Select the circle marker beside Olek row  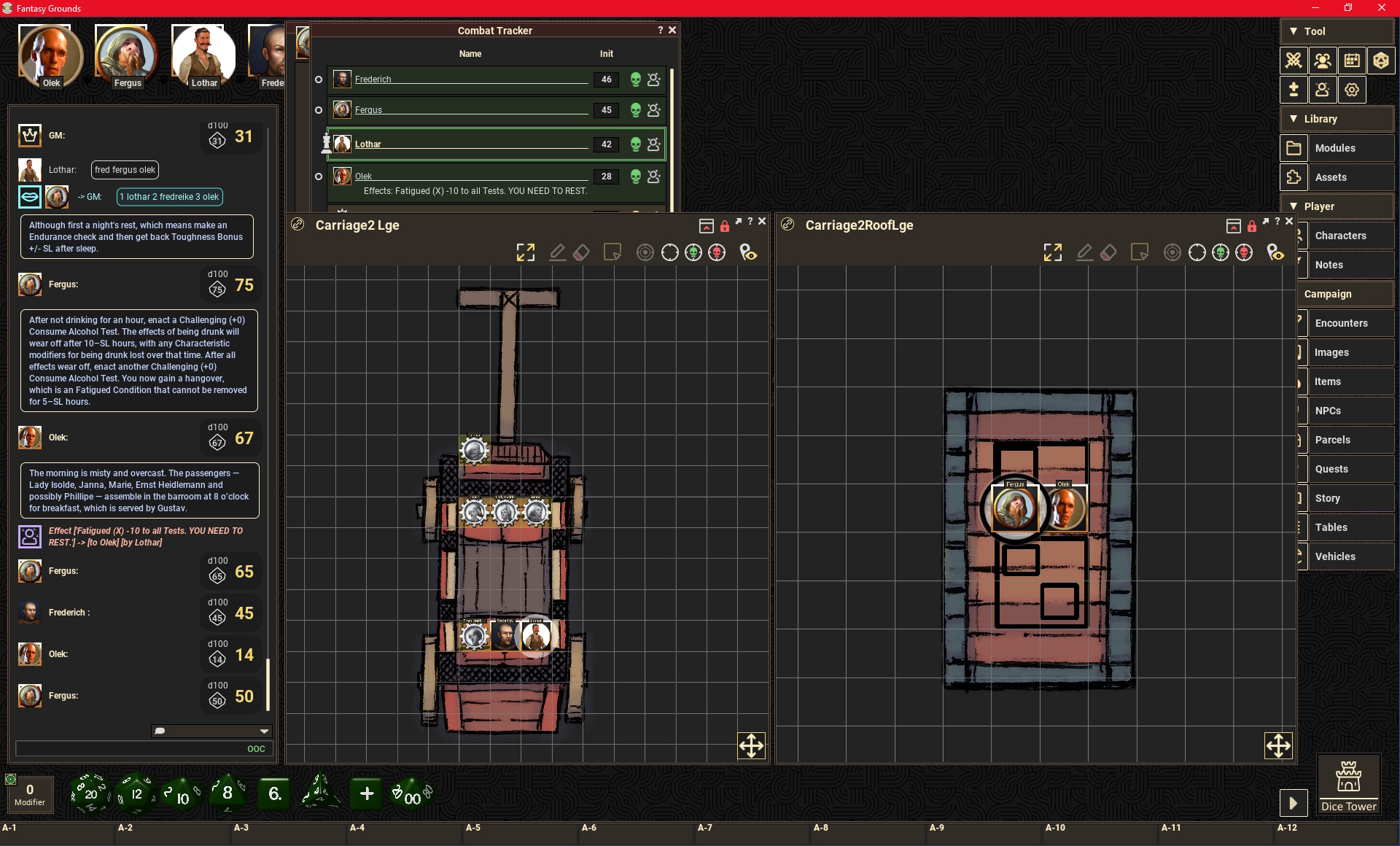319,176
